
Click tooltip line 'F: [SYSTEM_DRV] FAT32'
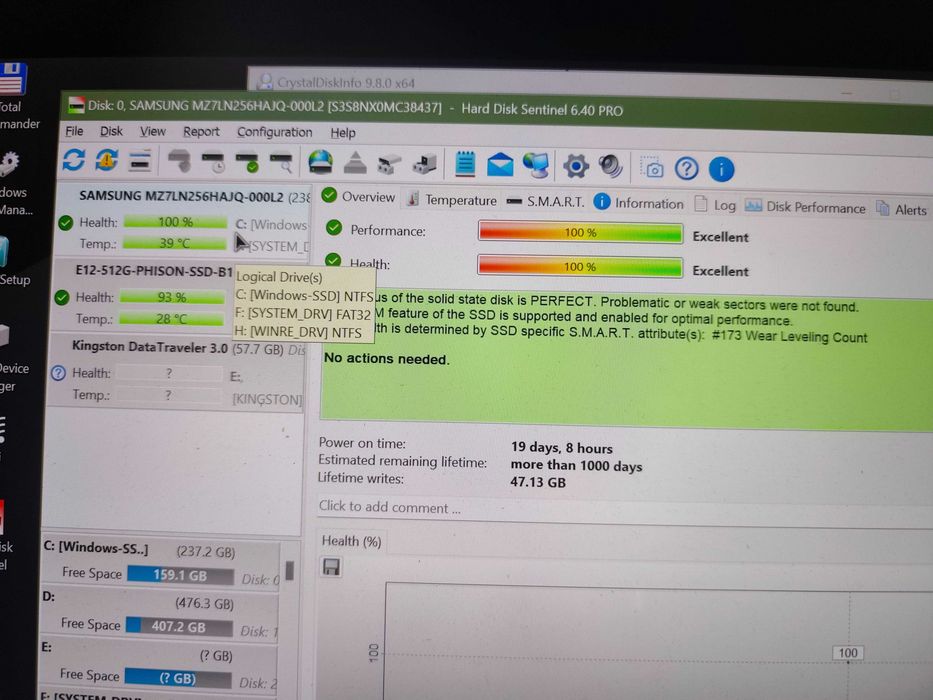pyautogui.click(x=303, y=314)
